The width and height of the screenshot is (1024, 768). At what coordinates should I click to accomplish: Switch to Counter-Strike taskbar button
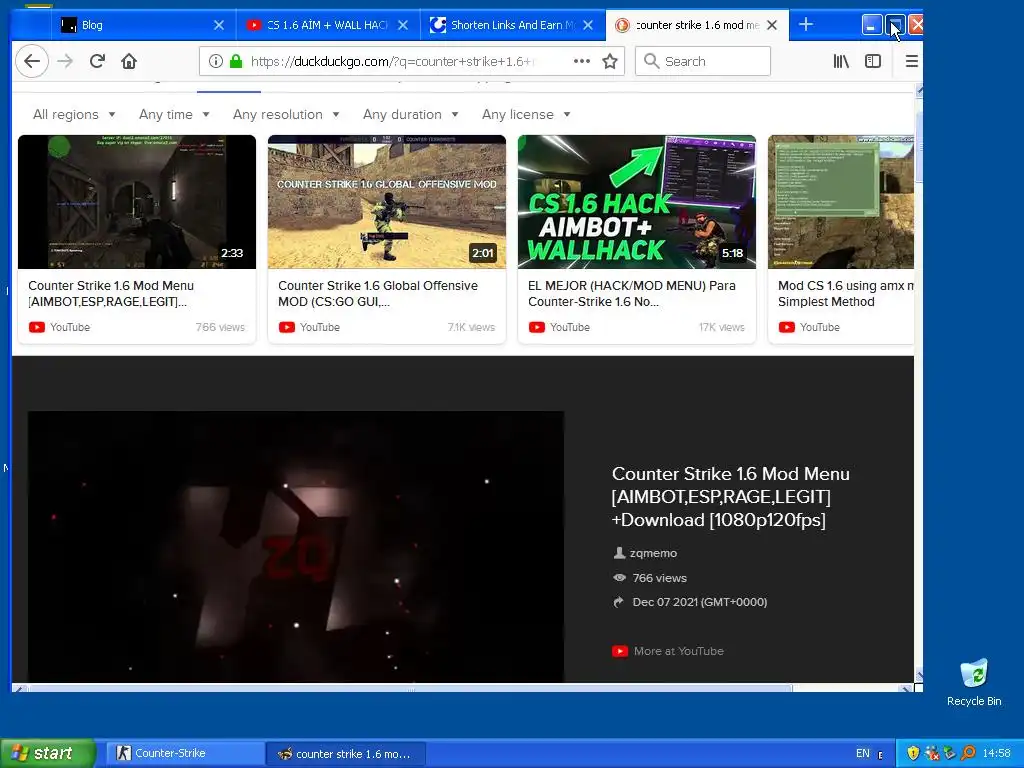184,754
